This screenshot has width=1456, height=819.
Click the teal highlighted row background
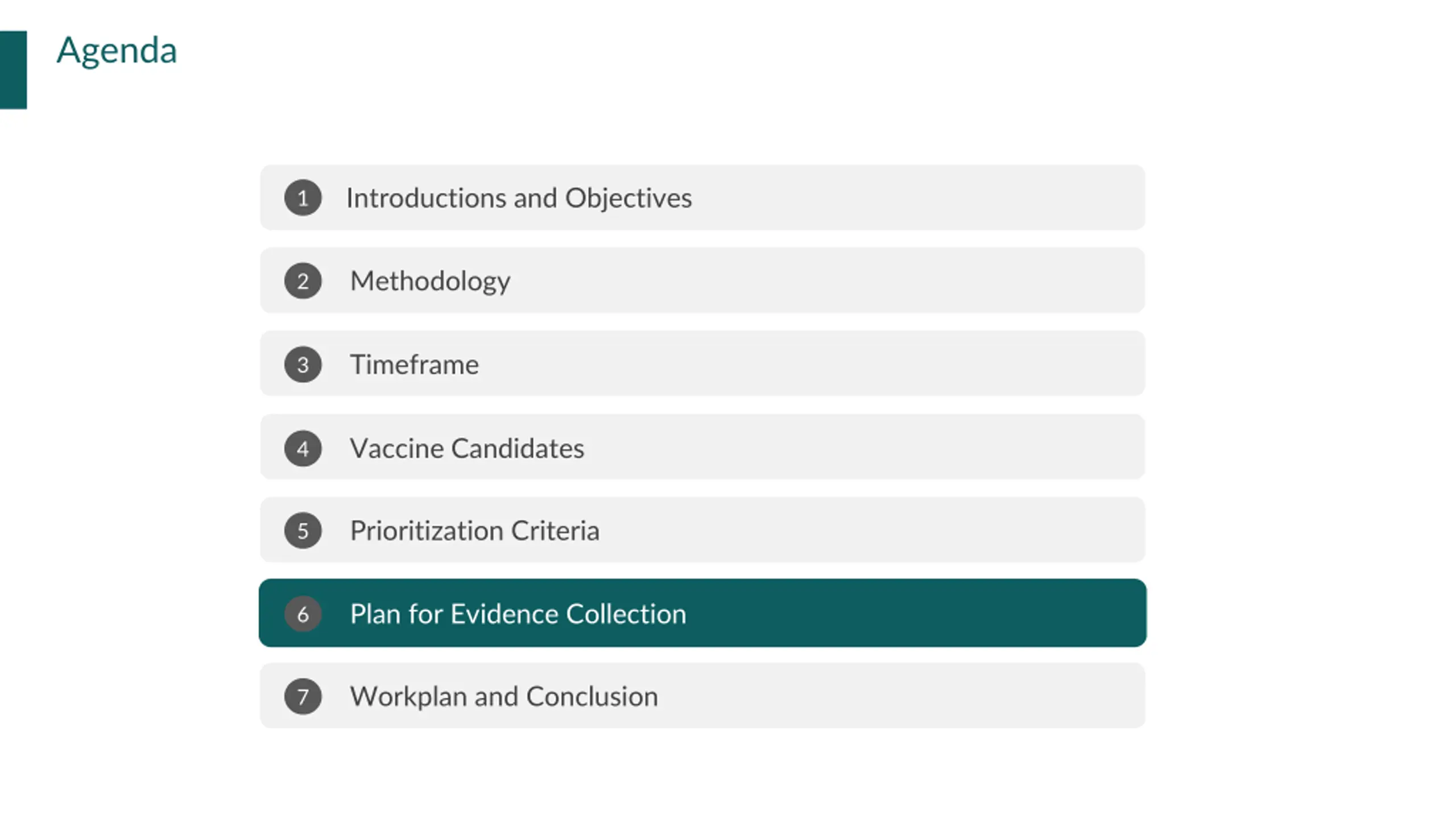702,613
